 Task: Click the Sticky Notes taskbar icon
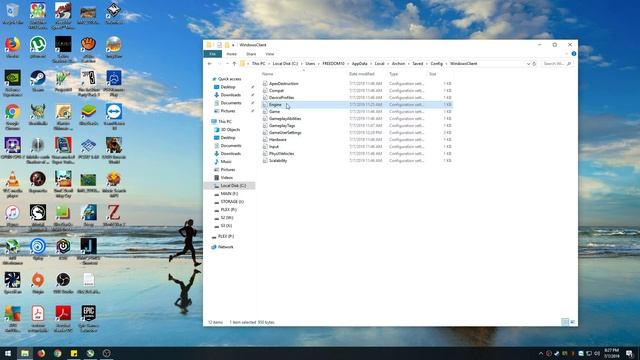74,353
